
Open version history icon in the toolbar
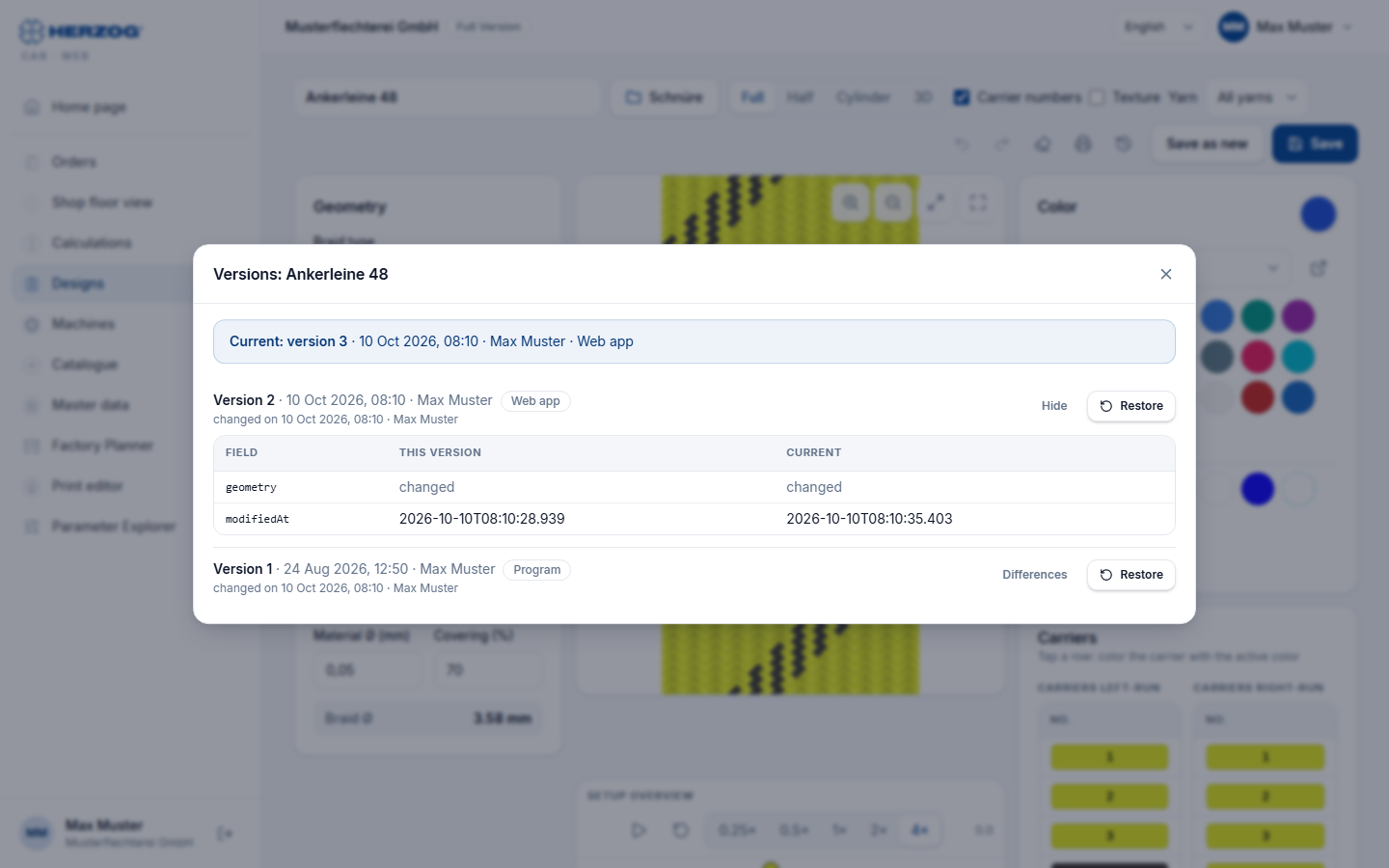(x=1124, y=144)
